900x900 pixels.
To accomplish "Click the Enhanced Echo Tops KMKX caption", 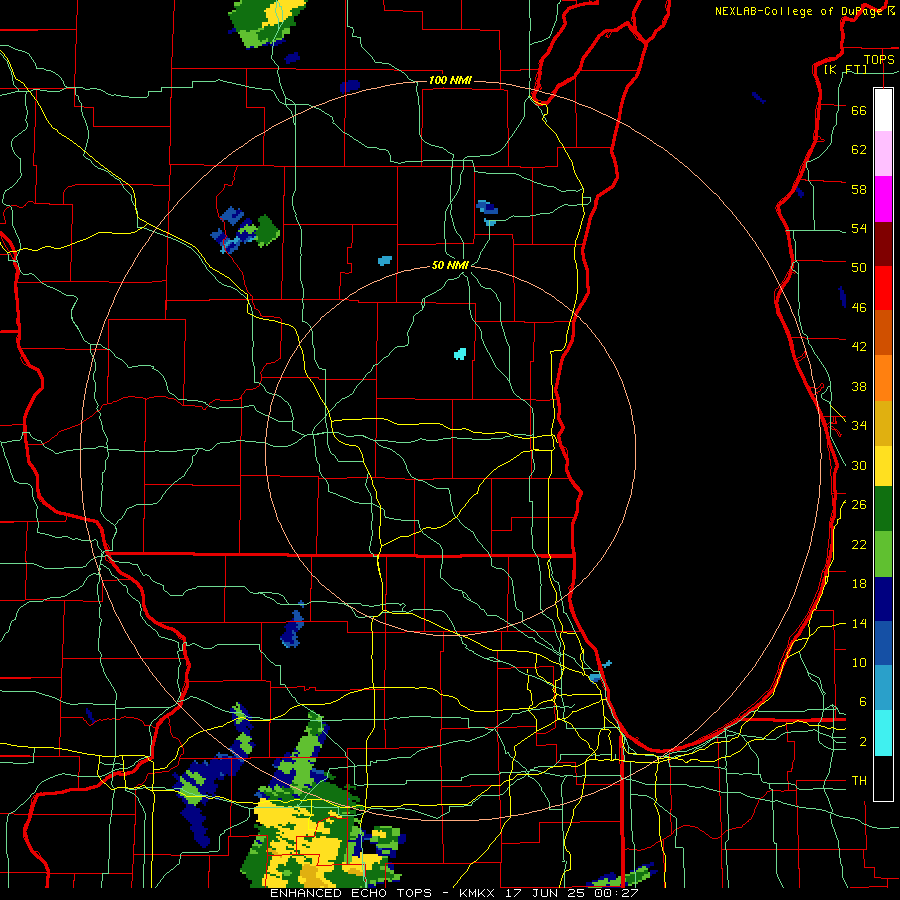I will pyautogui.click(x=453, y=893).
